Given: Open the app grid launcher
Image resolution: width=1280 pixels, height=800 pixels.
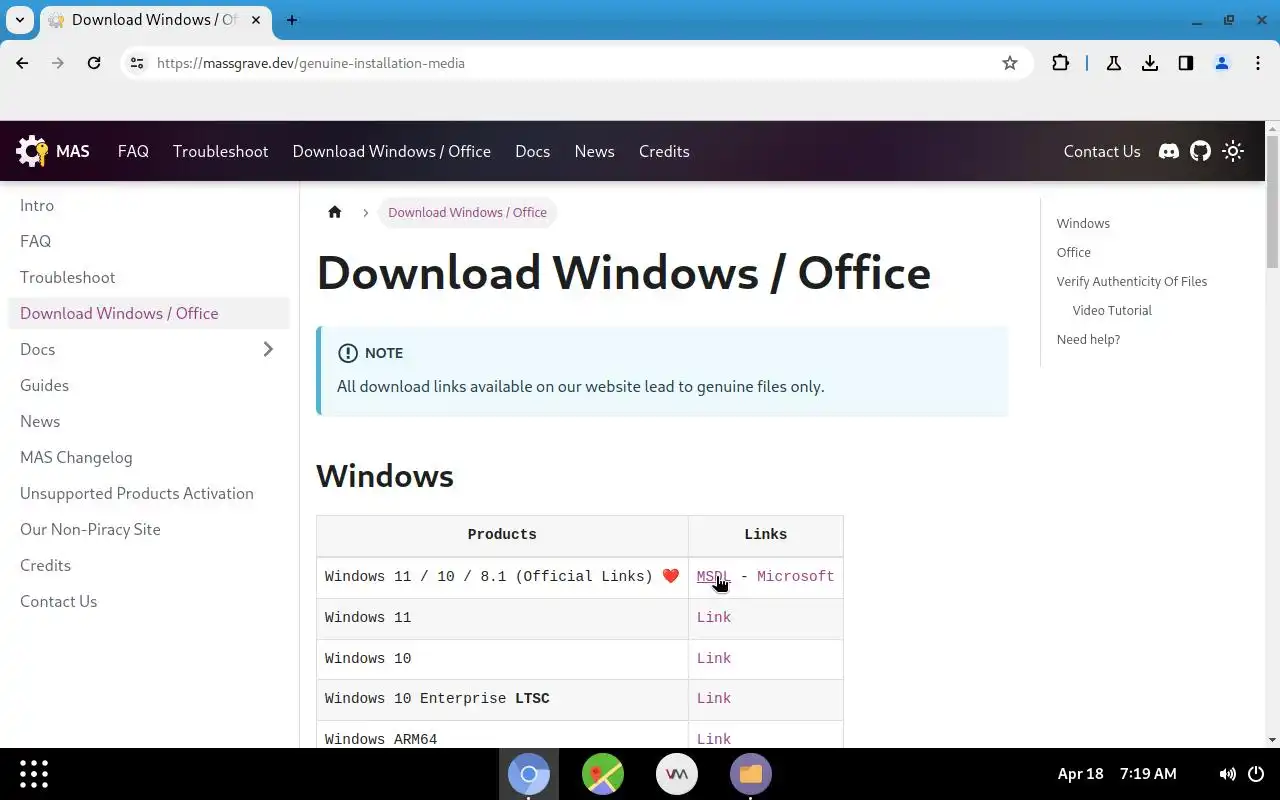Looking at the screenshot, I should point(34,773).
